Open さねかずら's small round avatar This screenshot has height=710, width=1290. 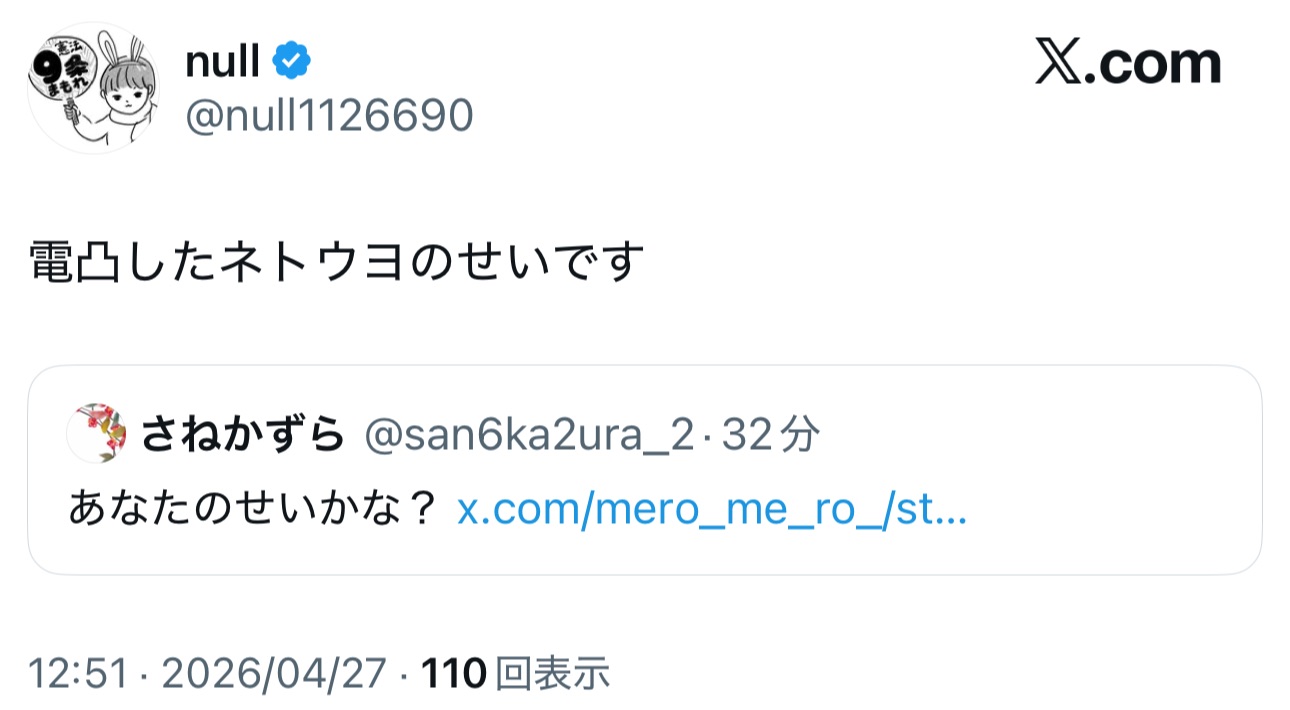(x=95, y=433)
